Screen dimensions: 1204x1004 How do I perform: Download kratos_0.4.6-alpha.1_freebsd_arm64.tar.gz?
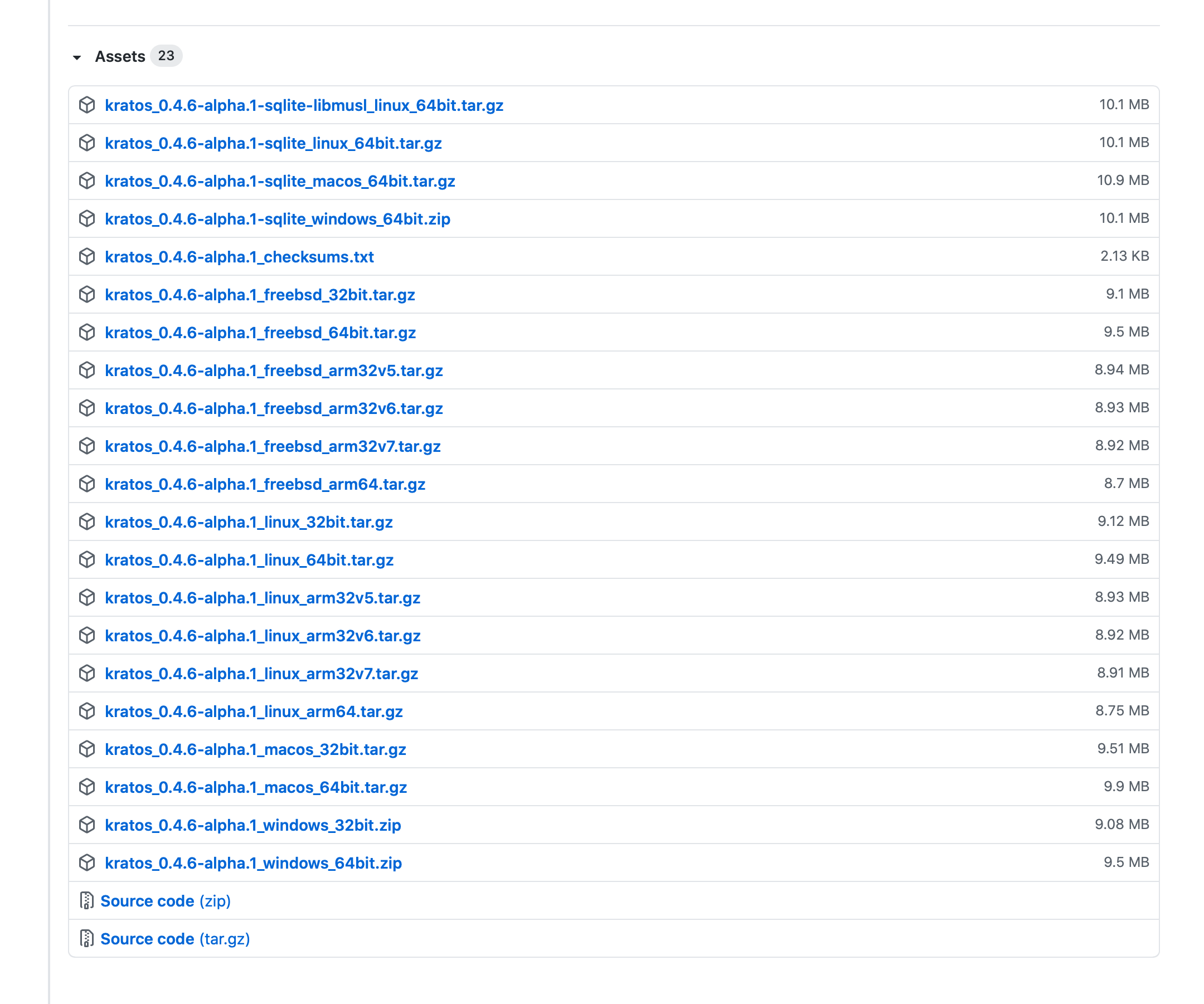pos(264,484)
